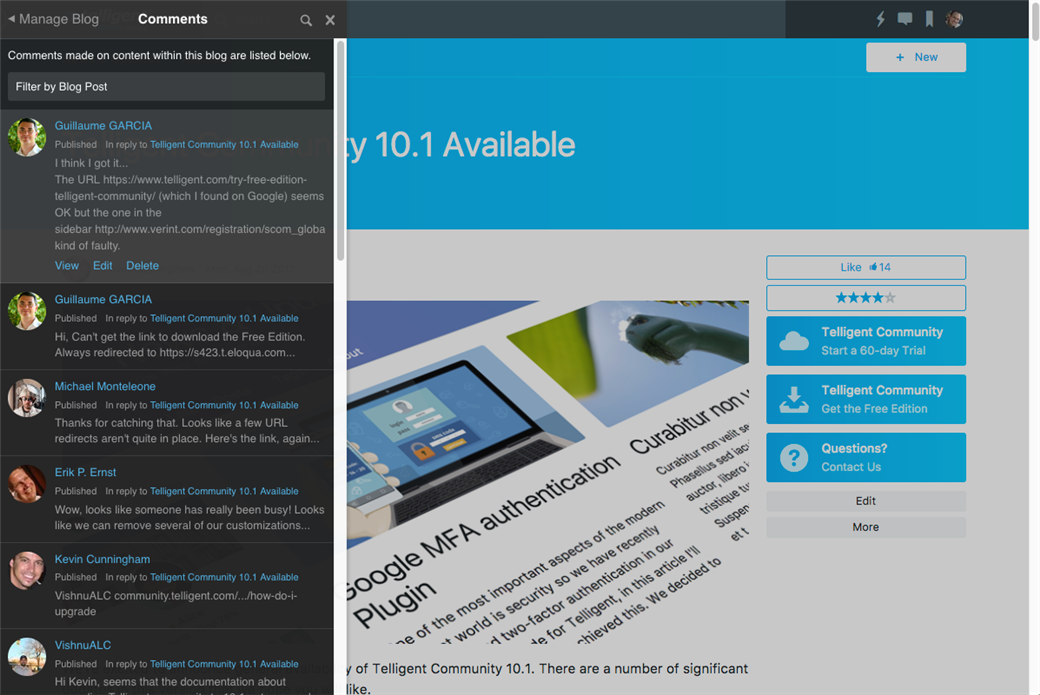Open VishnuALC's profile link
1040x695 pixels.
(83, 645)
